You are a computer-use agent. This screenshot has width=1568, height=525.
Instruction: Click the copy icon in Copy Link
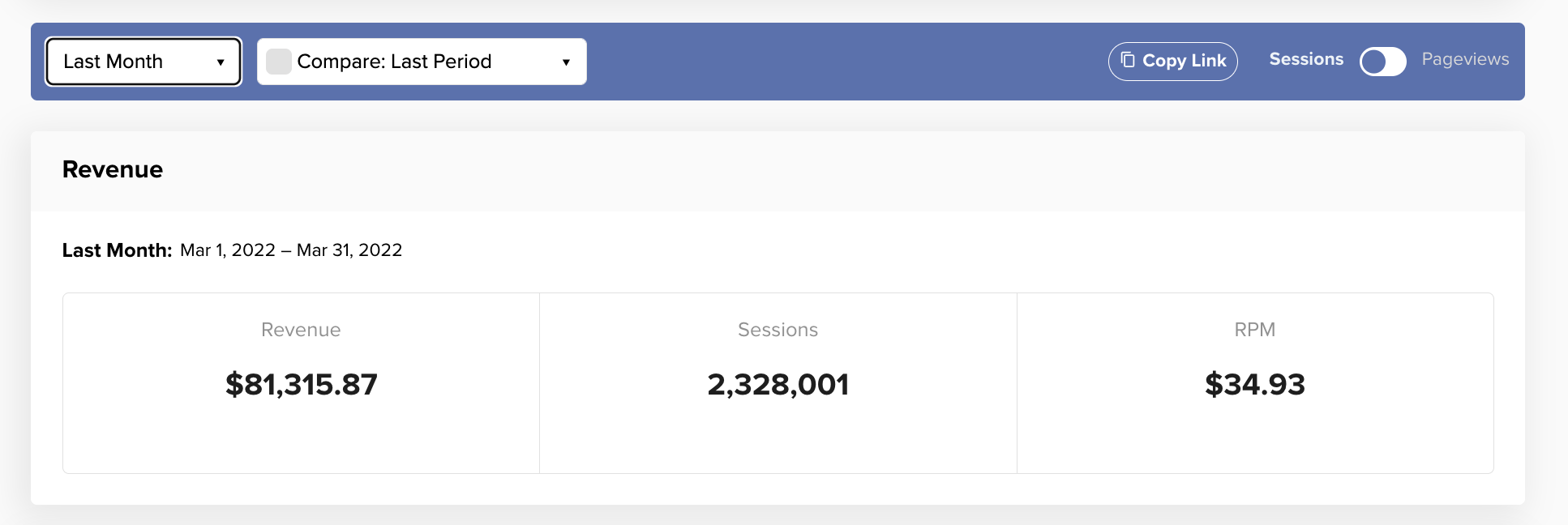(x=1127, y=60)
